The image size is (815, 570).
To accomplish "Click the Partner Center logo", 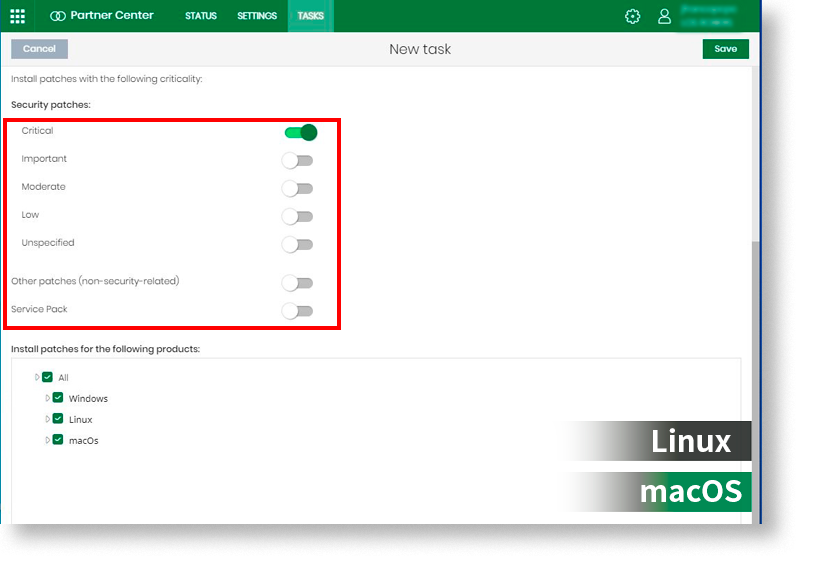I will point(102,16).
